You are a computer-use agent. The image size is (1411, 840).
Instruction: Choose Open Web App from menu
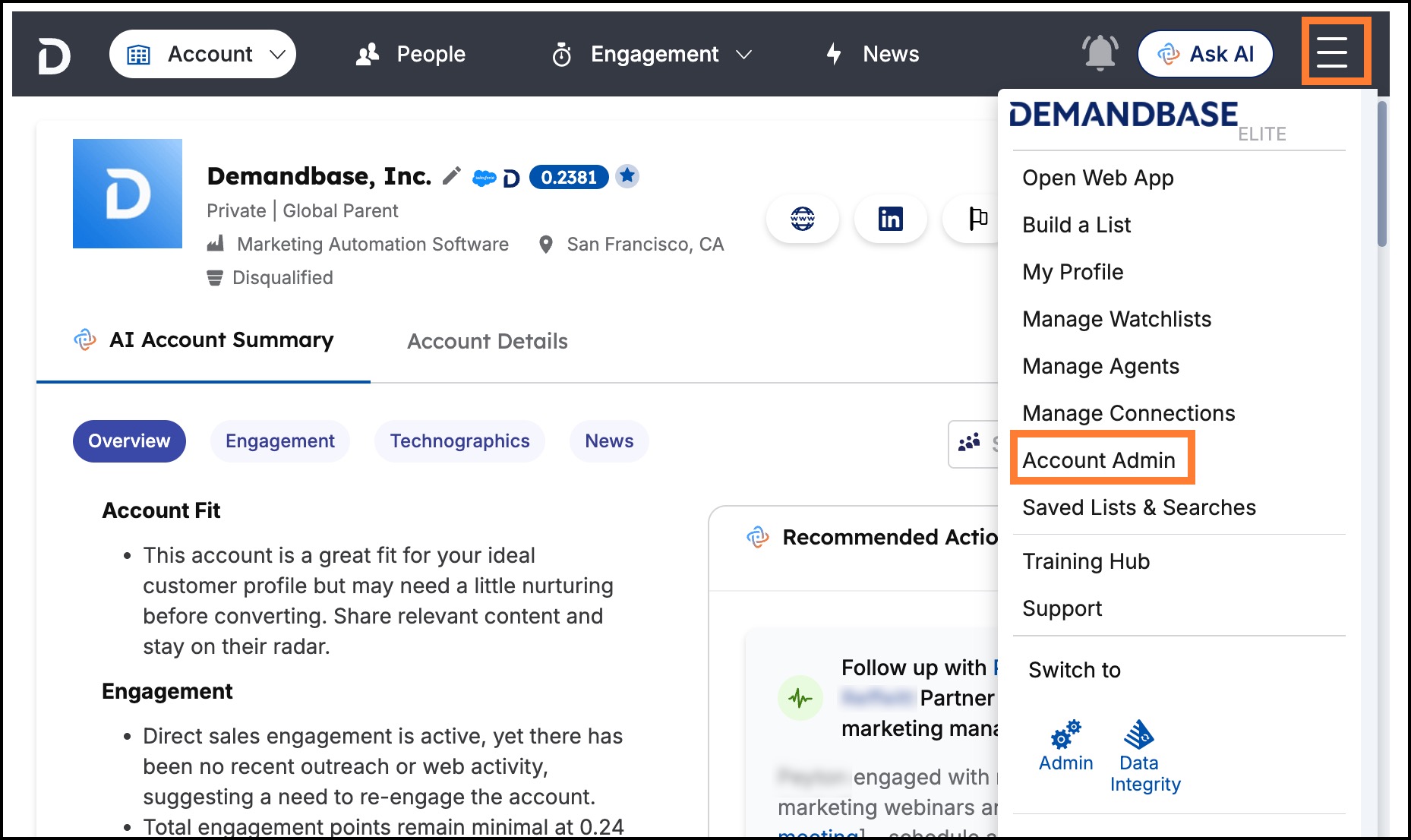[1098, 178]
